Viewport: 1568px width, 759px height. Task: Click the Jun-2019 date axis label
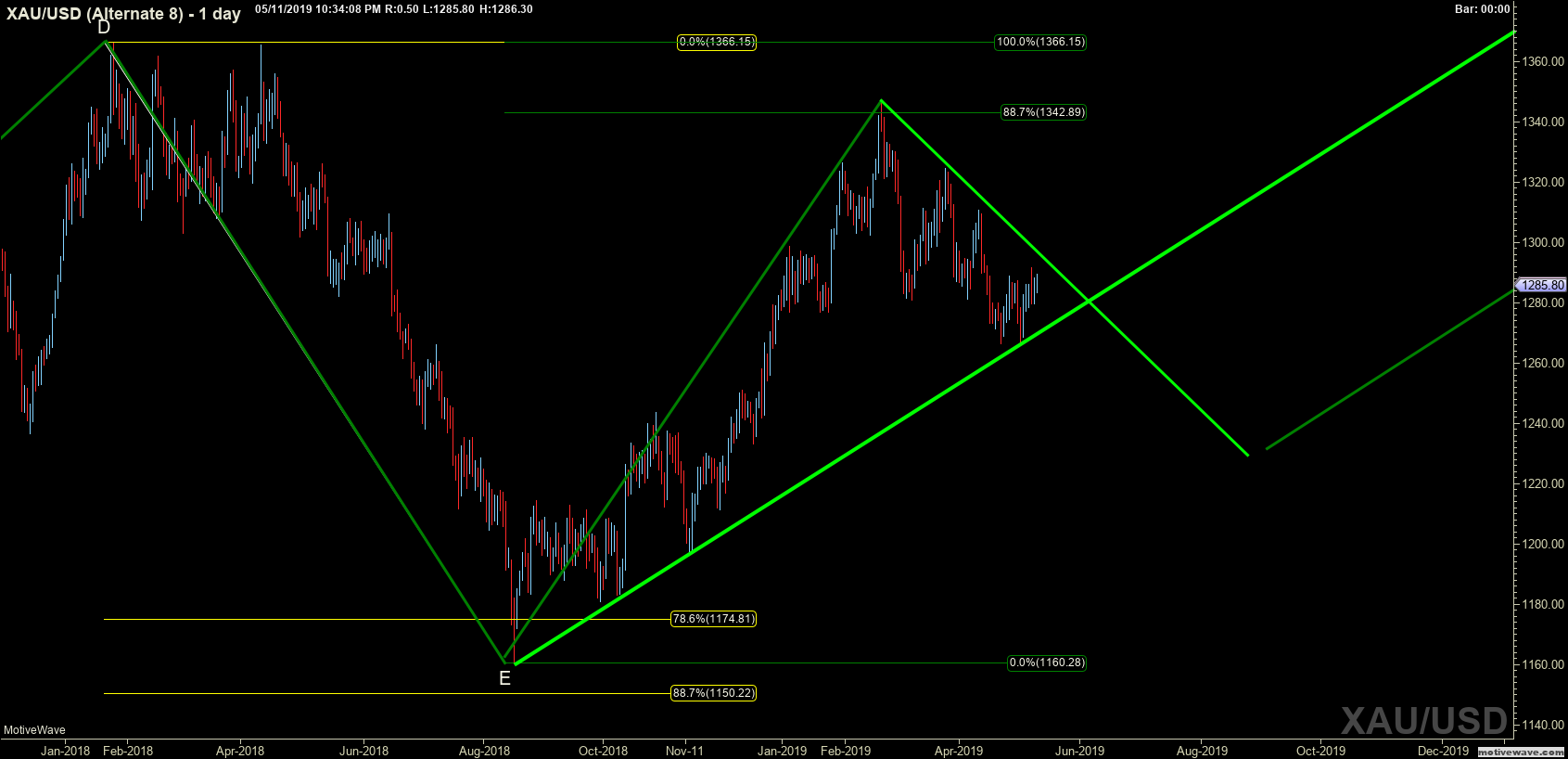click(1079, 751)
